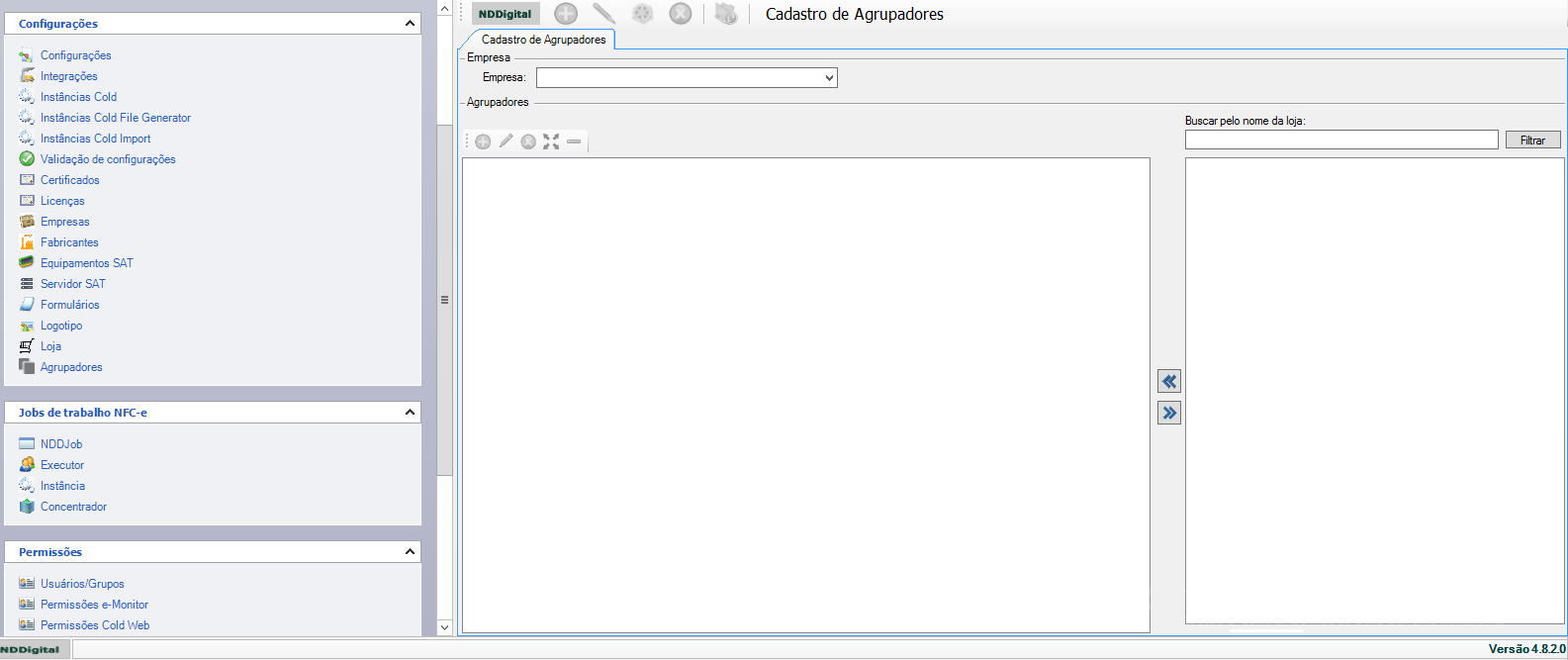Open Logotipo in the sidebar
1568x660 pixels.
coord(61,326)
